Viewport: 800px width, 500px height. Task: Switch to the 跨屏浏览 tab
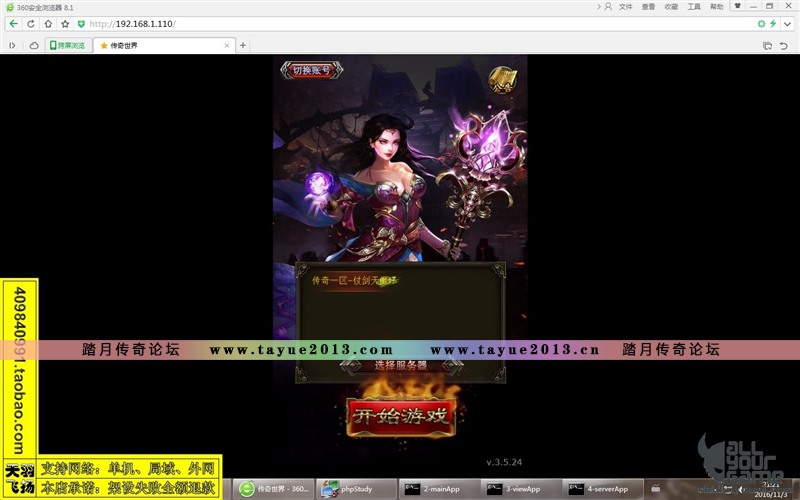(67, 45)
